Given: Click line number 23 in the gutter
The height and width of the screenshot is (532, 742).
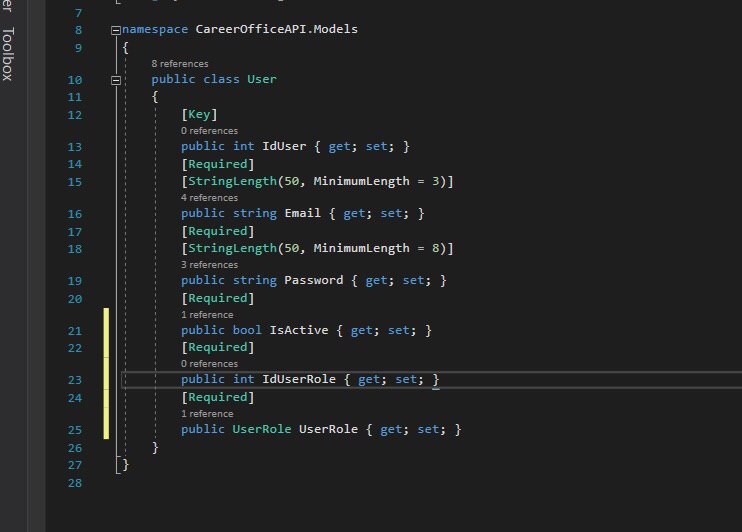Looking at the screenshot, I should [x=75, y=380].
